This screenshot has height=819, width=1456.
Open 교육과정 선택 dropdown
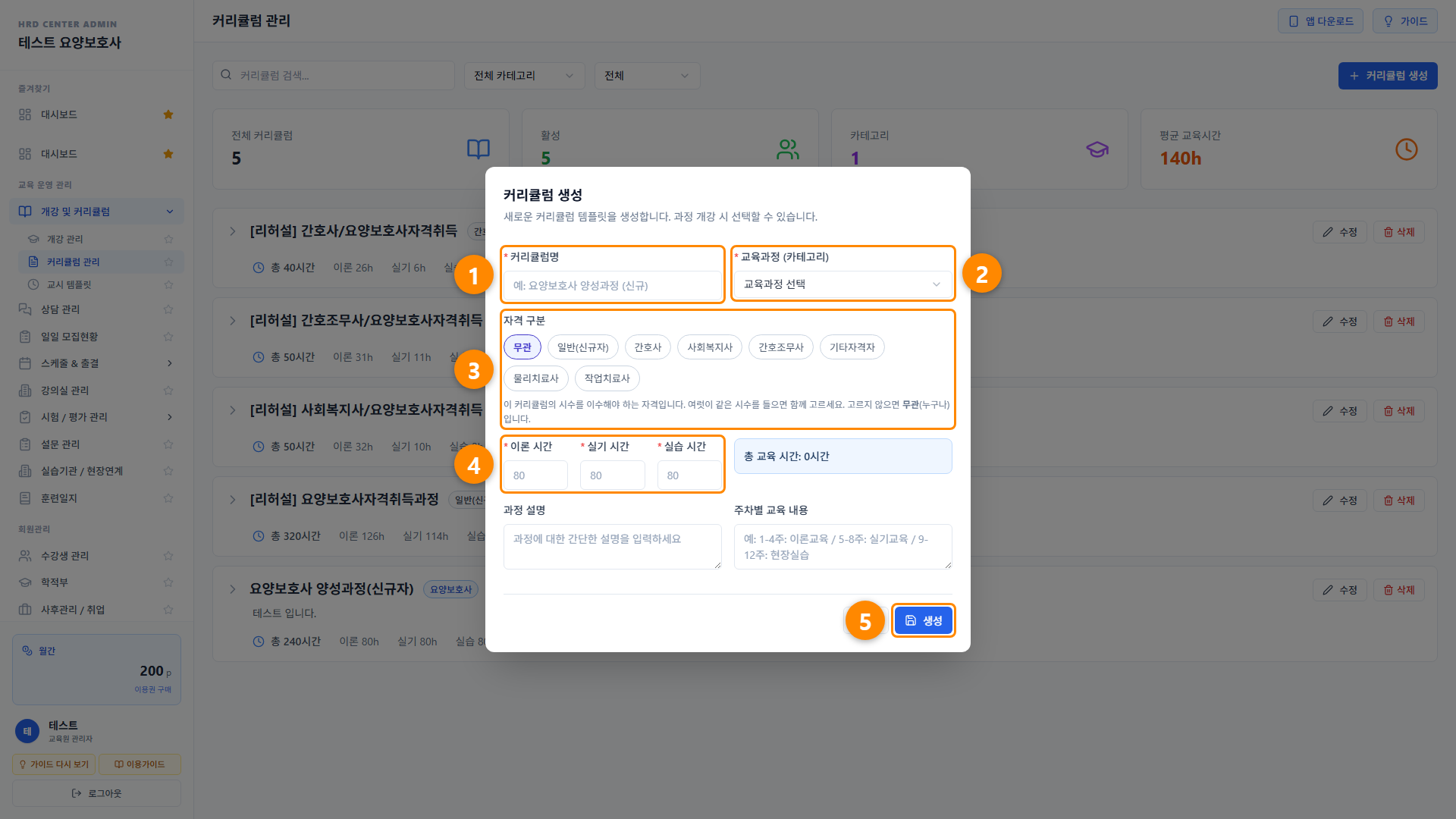click(843, 284)
